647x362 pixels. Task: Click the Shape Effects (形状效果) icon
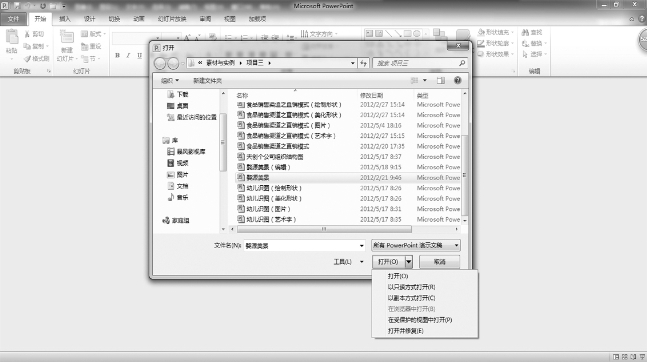point(481,54)
